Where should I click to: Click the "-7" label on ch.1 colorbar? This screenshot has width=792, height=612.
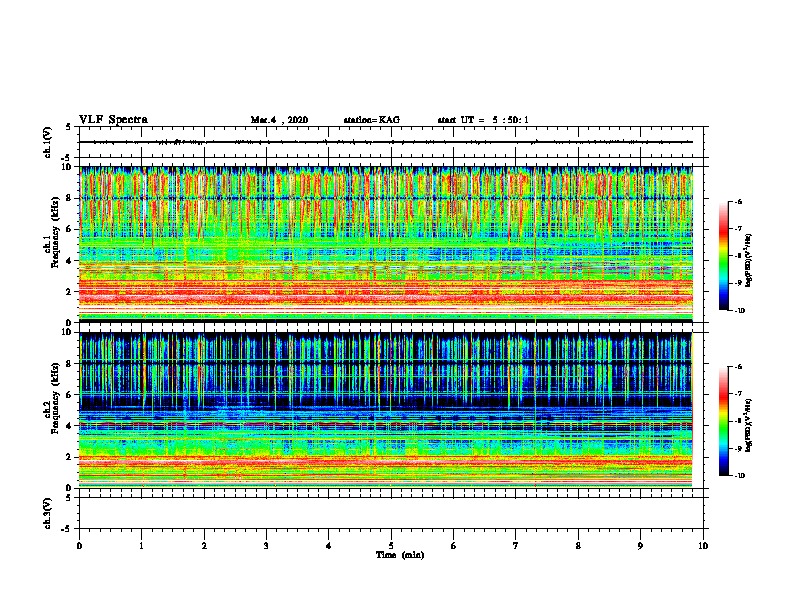tap(738, 229)
